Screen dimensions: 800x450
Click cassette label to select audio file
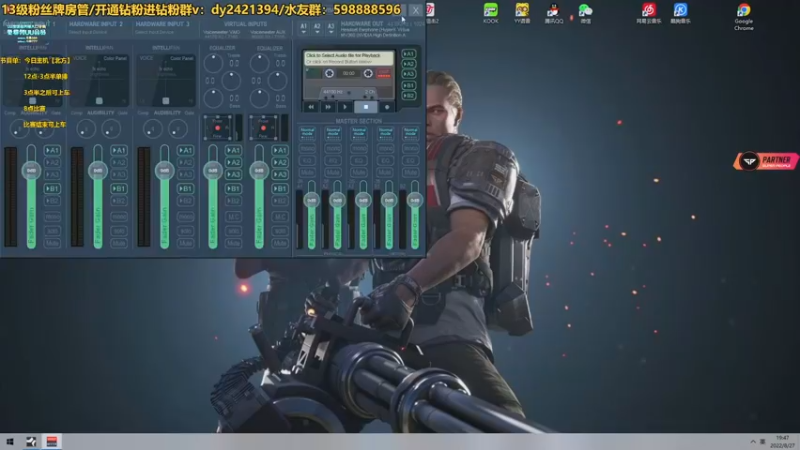point(349,58)
